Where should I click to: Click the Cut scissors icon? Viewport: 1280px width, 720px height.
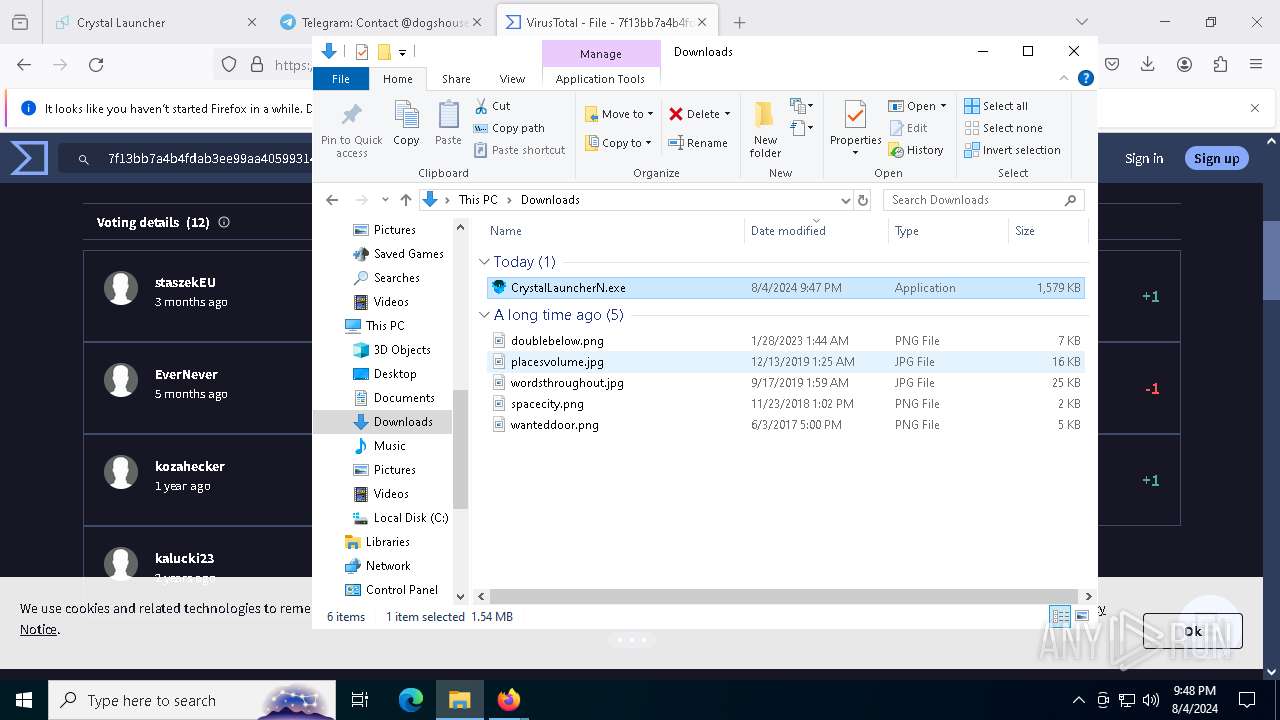point(481,106)
